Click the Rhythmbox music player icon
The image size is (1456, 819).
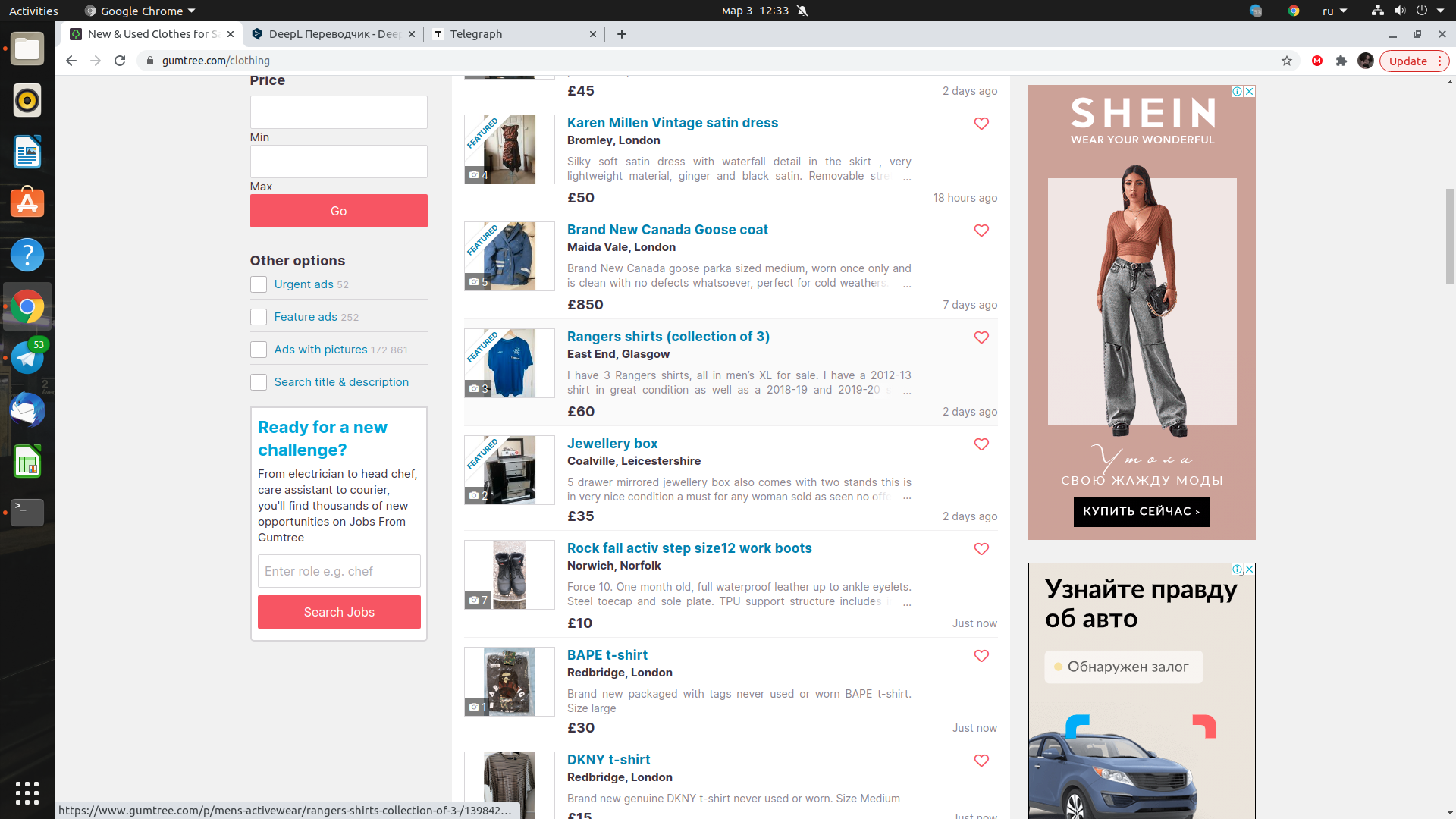click(26, 99)
